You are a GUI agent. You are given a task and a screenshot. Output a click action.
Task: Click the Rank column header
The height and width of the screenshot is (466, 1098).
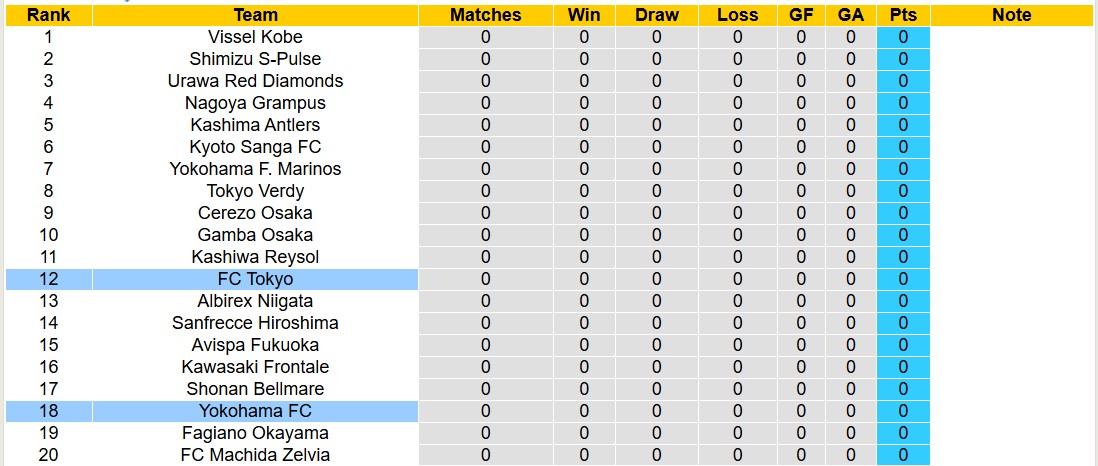48,15
